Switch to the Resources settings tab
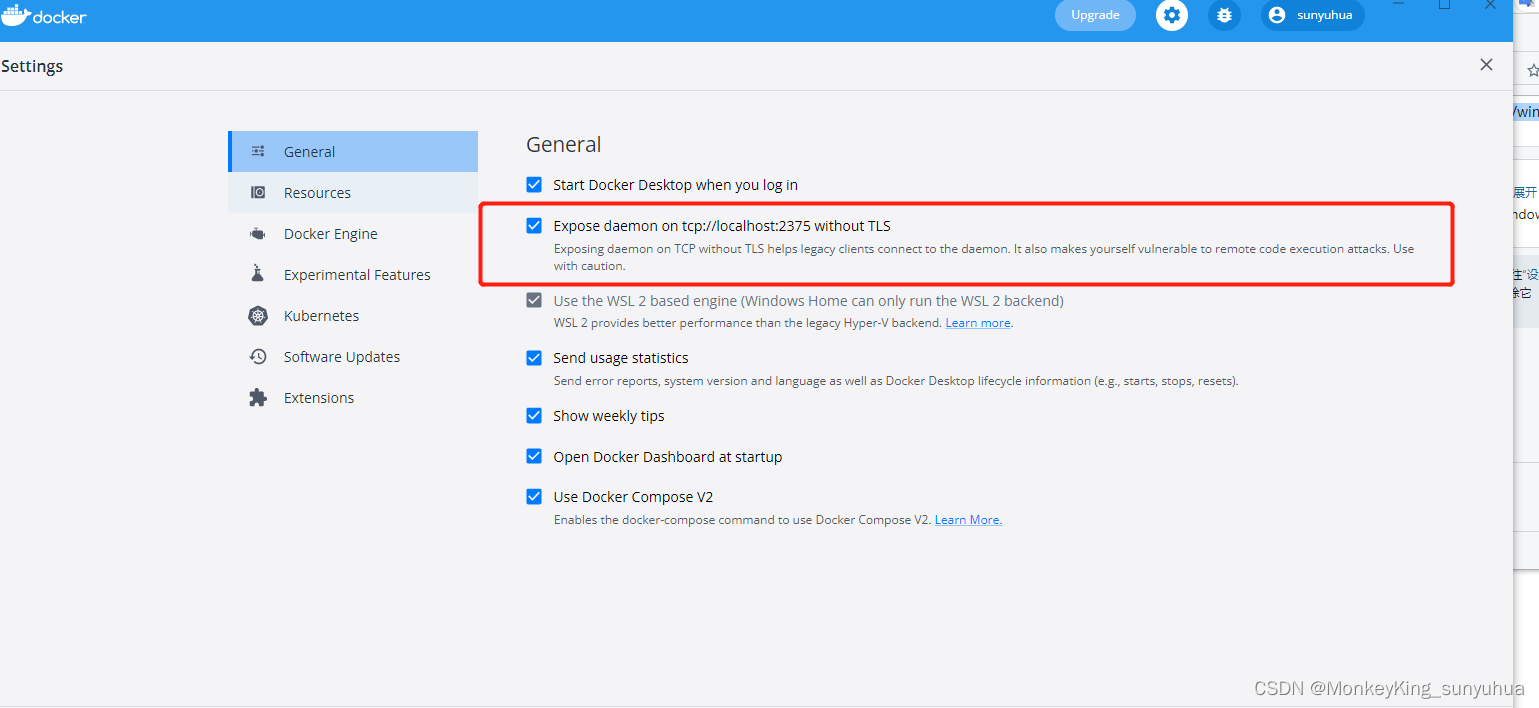The image size is (1539, 708). point(353,193)
